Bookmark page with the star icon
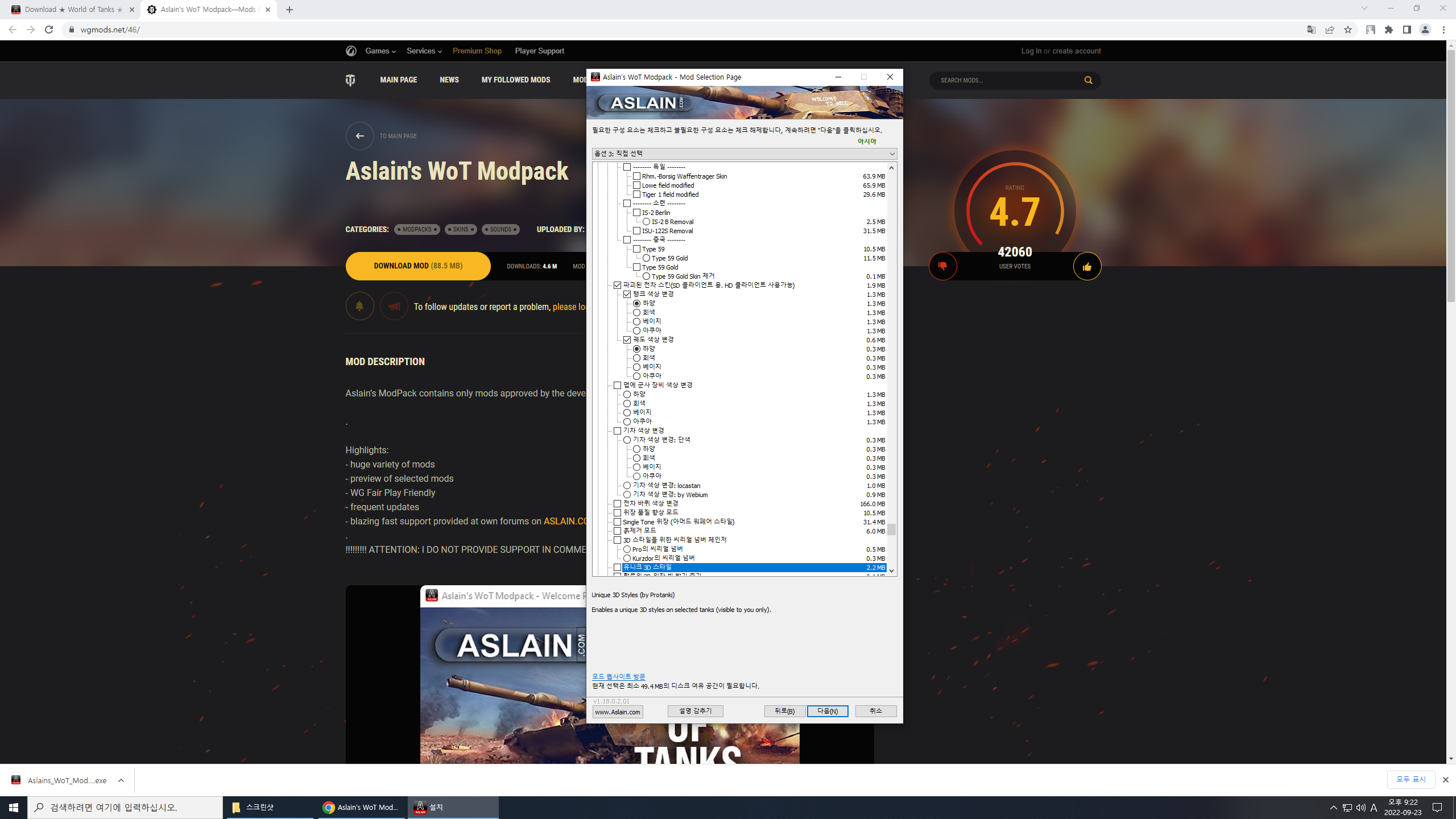Viewport: 1456px width, 819px height. point(1348,30)
